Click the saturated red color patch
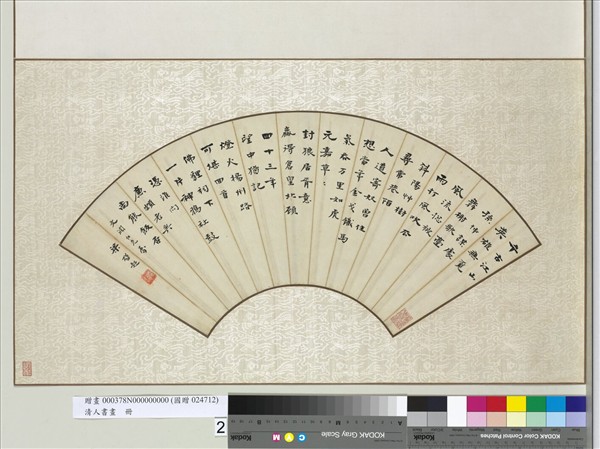This screenshot has width=600, height=449. tap(496, 404)
